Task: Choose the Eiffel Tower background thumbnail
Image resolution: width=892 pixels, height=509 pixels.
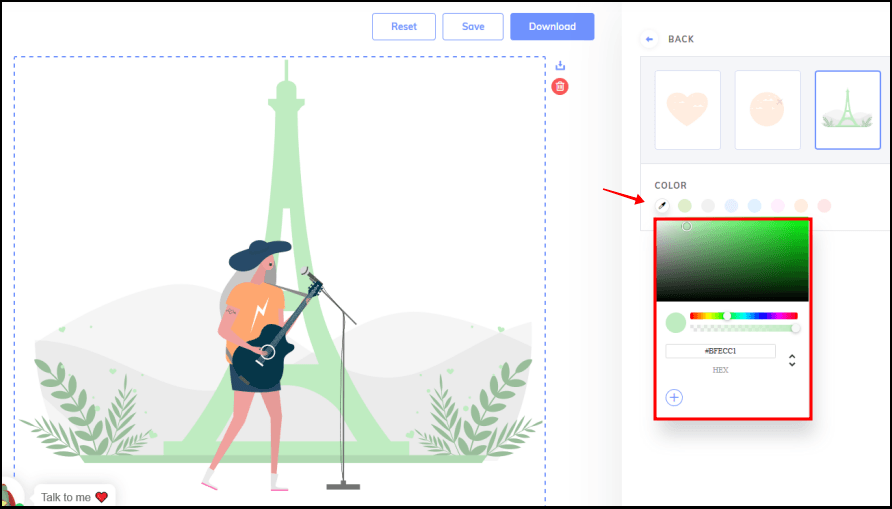Action: tap(848, 110)
